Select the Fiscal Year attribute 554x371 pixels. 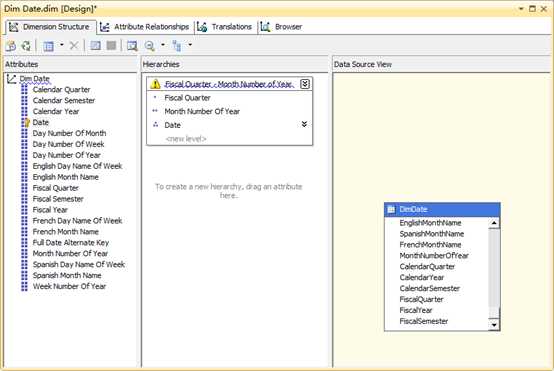(50, 210)
